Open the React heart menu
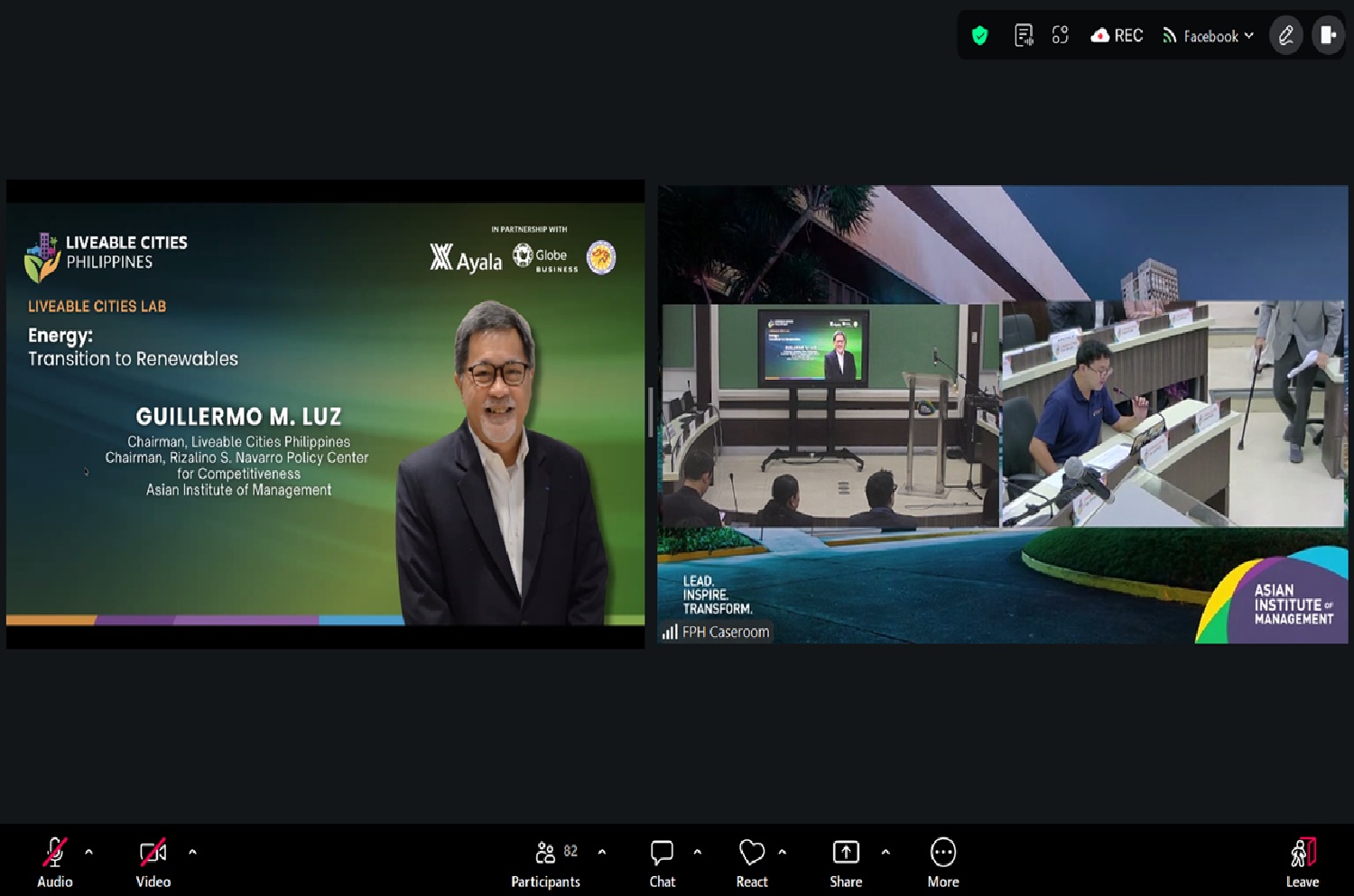The width and height of the screenshot is (1354, 896). point(752,862)
